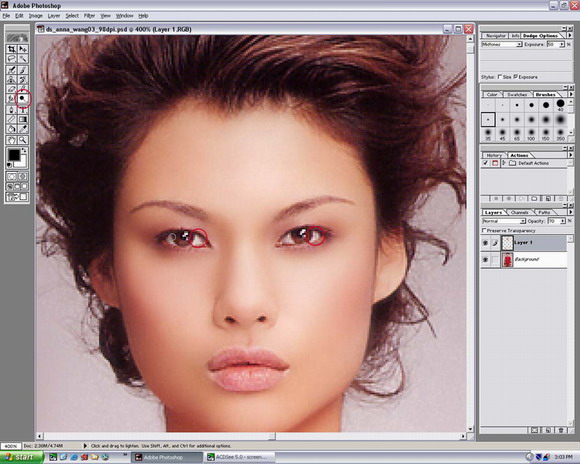Select the Gradient tool

(x=23, y=119)
